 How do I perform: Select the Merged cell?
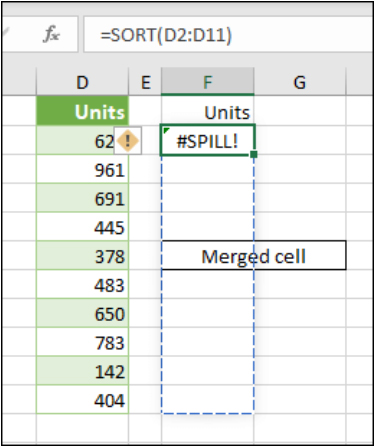tap(254, 255)
